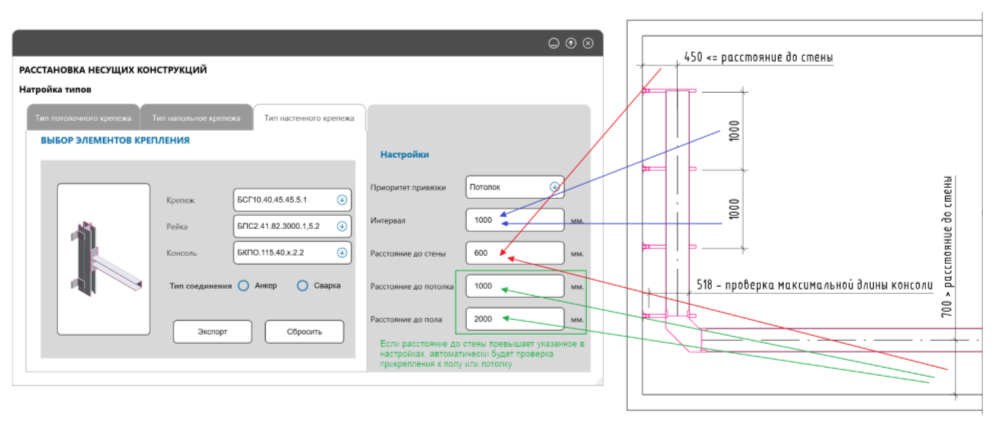Click the Экспорт button
Screen dimensions: 1008x432
click(x=212, y=332)
